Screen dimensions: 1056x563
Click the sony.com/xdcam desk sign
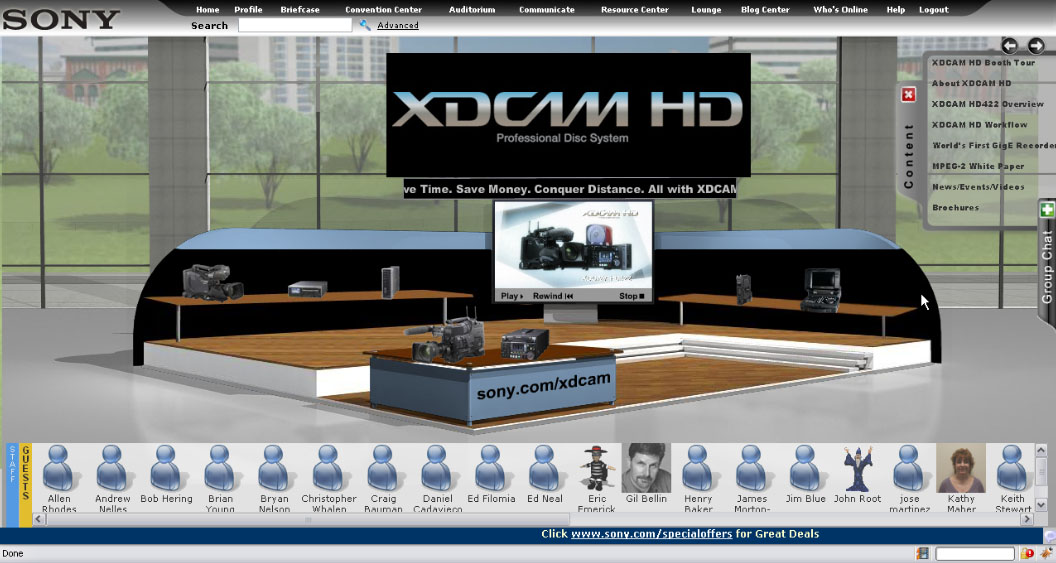coord(543,386)
